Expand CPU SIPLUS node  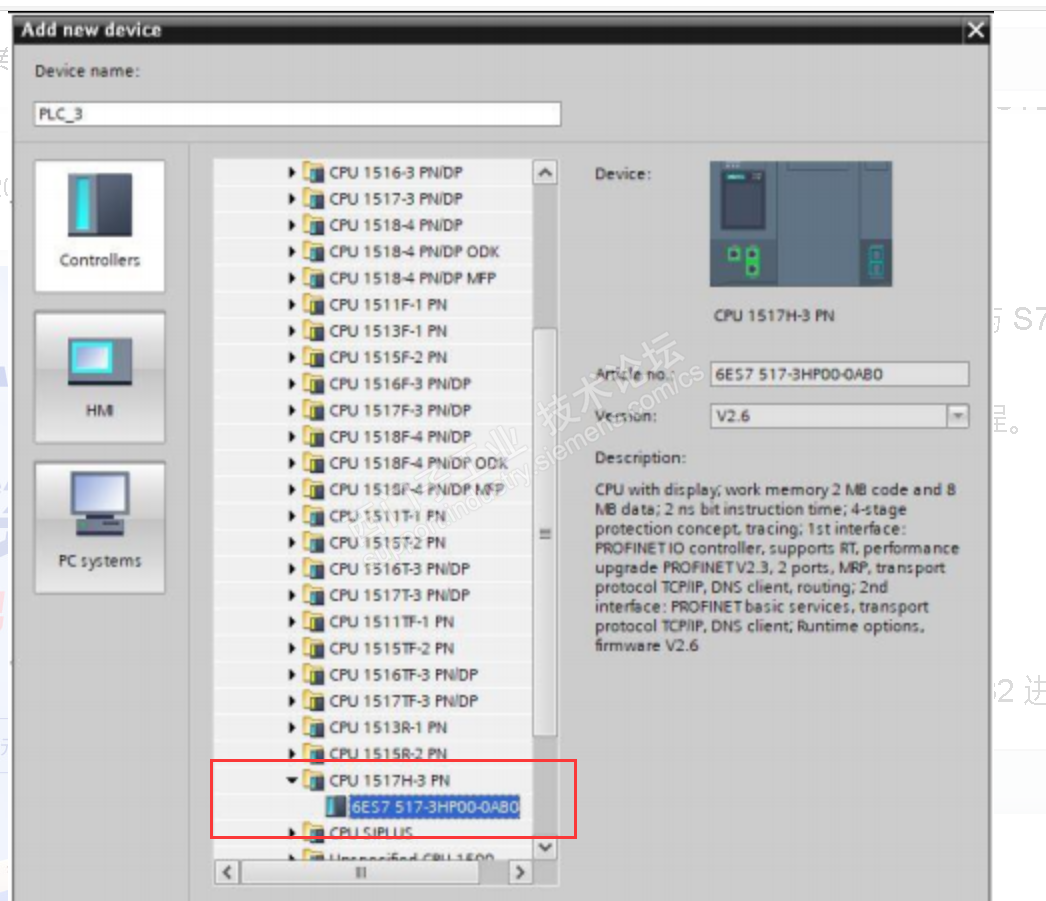tap(292, 832)
